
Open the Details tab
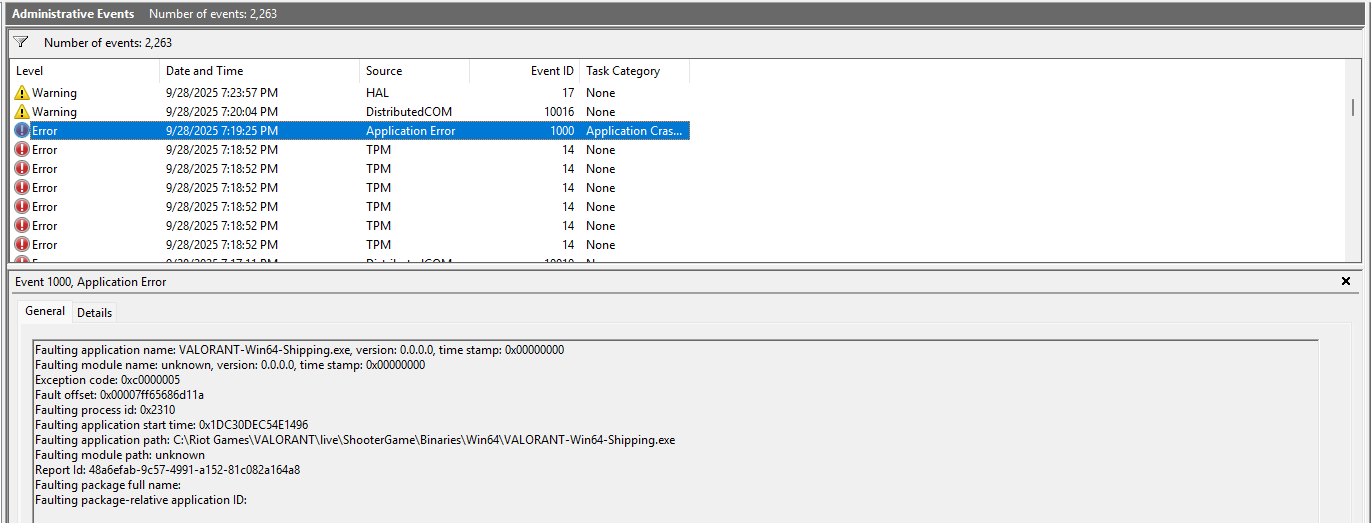click(x=95, y=312)
